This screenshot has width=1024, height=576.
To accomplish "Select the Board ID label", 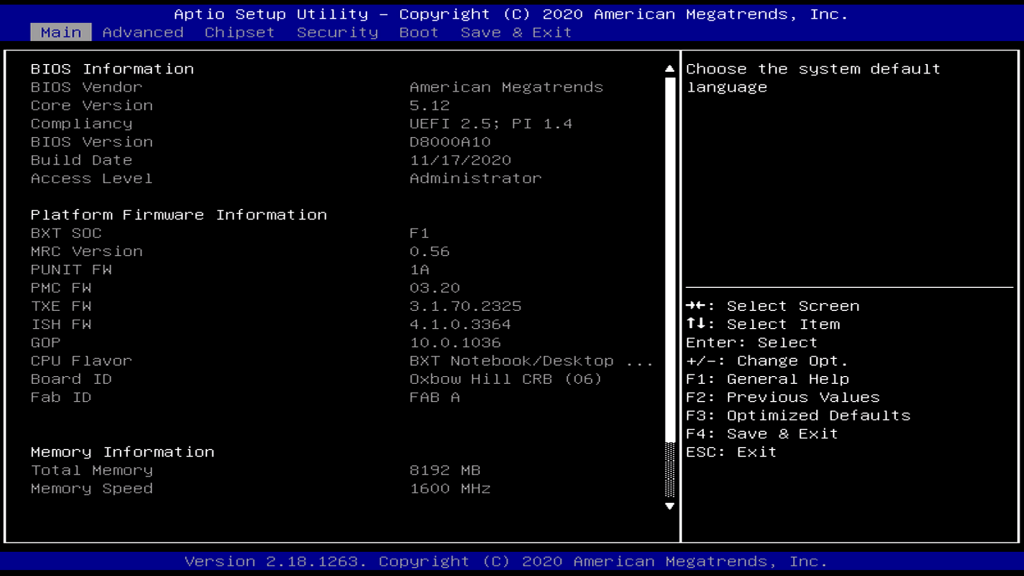I will click(x=71, y=379).
